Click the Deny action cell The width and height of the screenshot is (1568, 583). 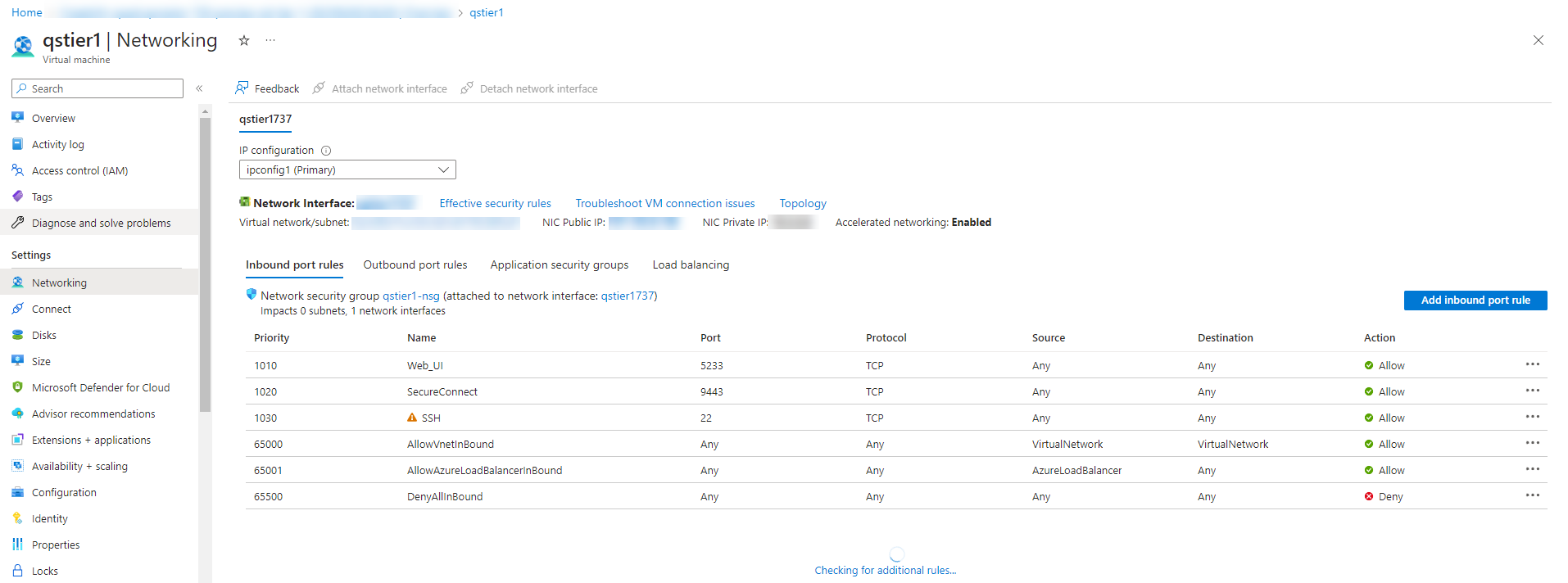click(x=1384, y=497)
